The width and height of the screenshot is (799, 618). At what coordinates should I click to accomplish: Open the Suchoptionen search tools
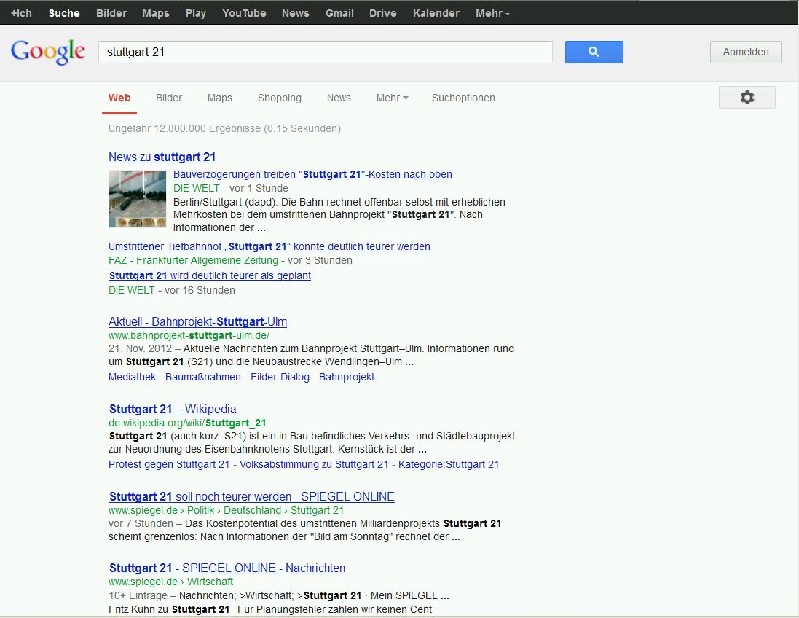(463, 98)
